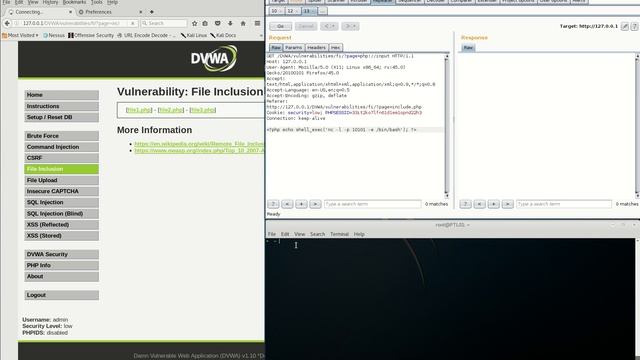Open file3.php link
The width and height of the screenshot is (640, 360).
coord(203,110)
